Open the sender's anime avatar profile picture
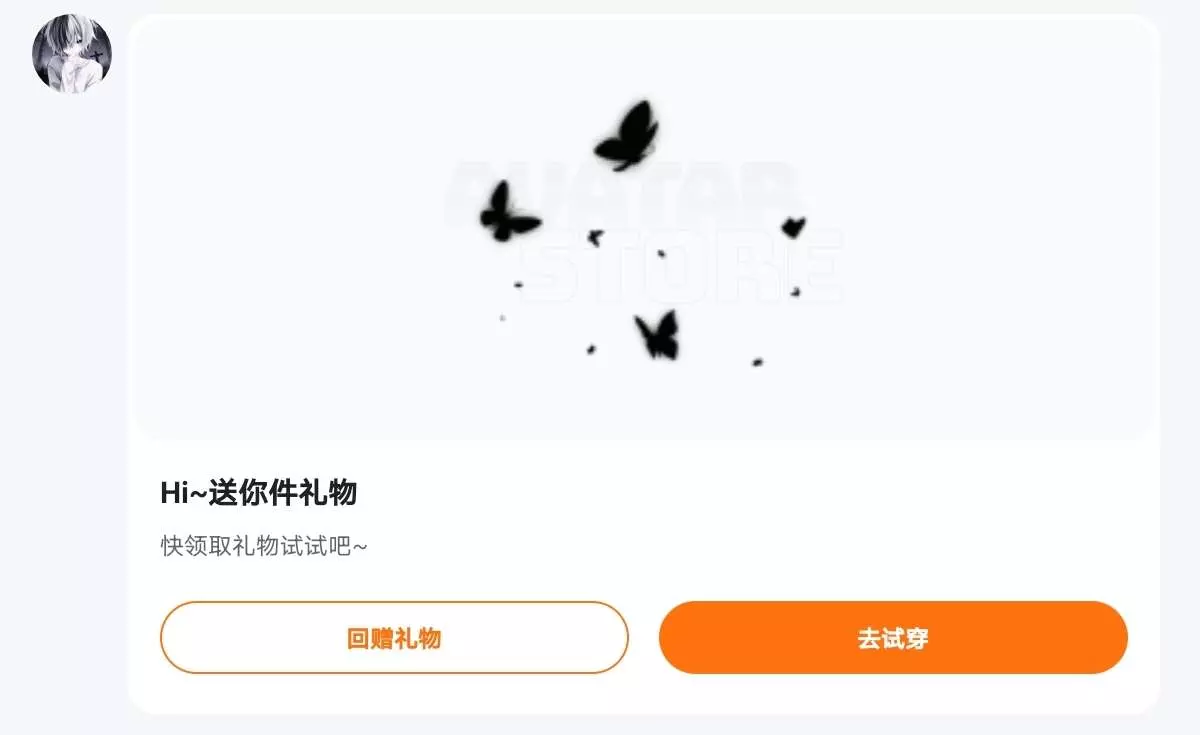This screenshot has width=1200, height=735. pyautogui.click(x=71, y=54)
